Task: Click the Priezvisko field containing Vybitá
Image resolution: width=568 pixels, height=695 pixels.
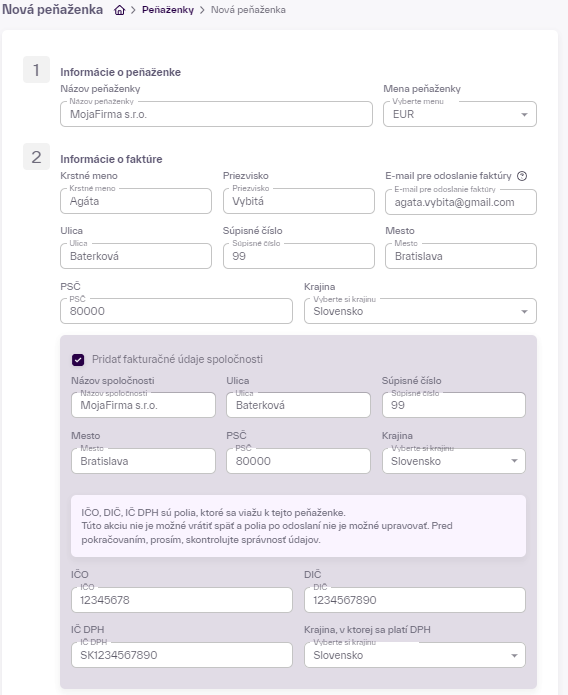Action: 299,201
